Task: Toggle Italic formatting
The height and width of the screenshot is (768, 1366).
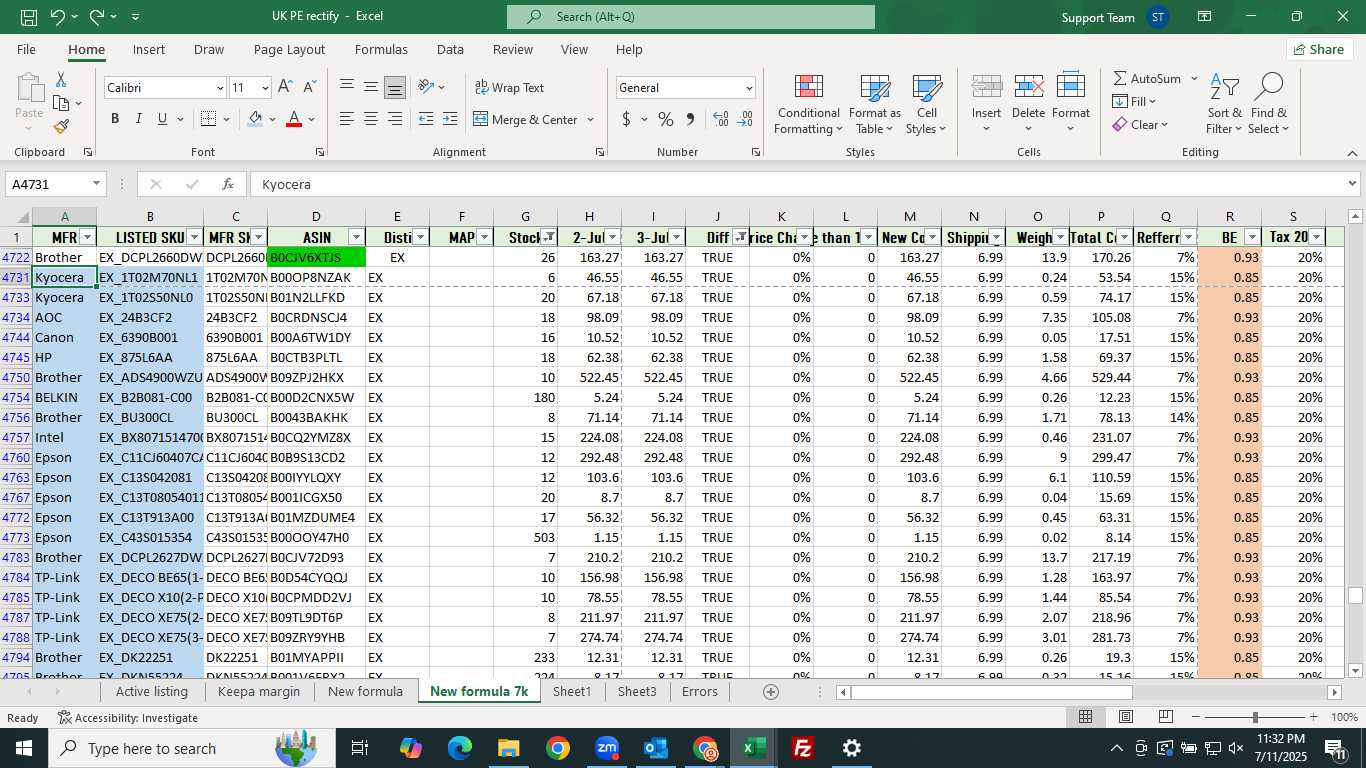Action: click(x=139, y=119)
